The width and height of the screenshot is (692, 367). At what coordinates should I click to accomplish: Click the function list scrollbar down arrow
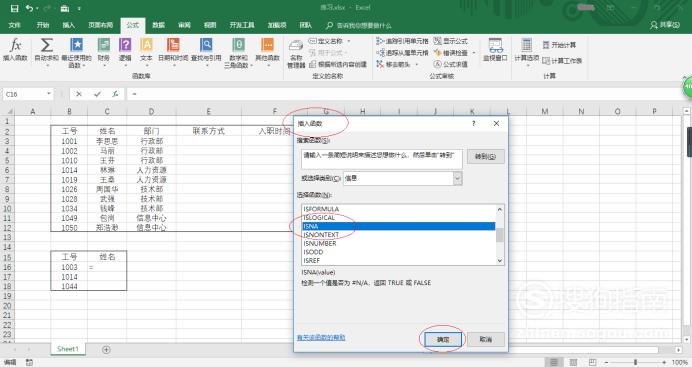pos(500,261)
